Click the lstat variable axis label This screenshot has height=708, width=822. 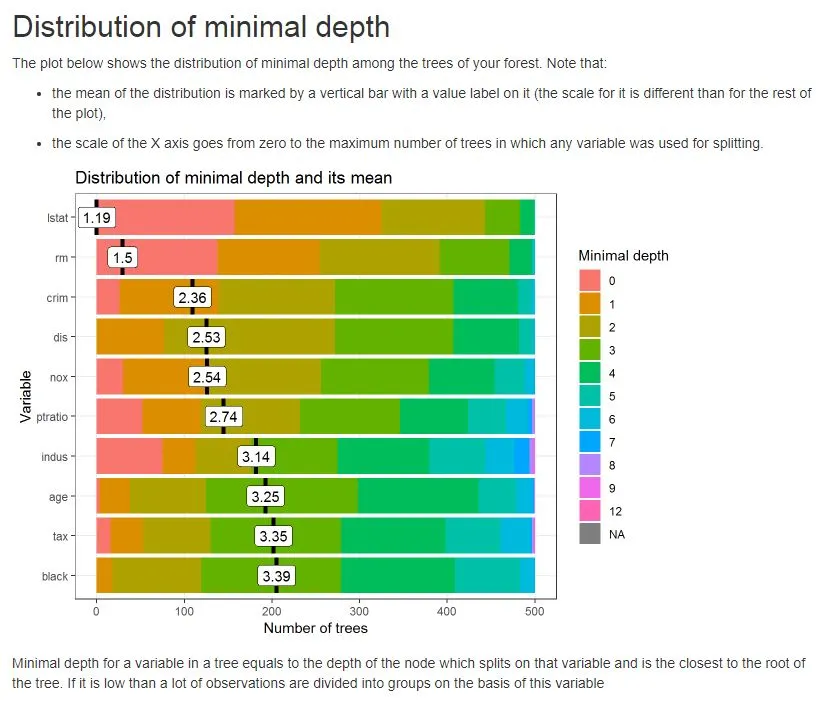[x=57, y=217]
